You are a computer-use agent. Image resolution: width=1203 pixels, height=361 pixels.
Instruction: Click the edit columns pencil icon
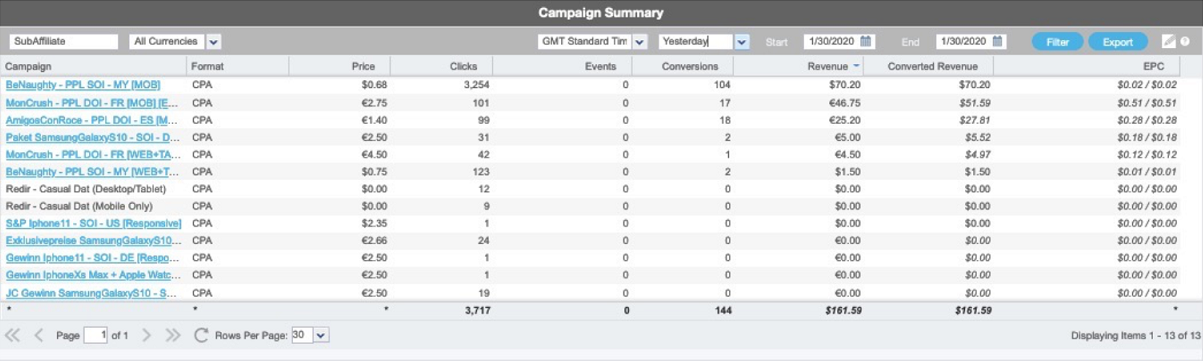click(x=1168, y=42)
